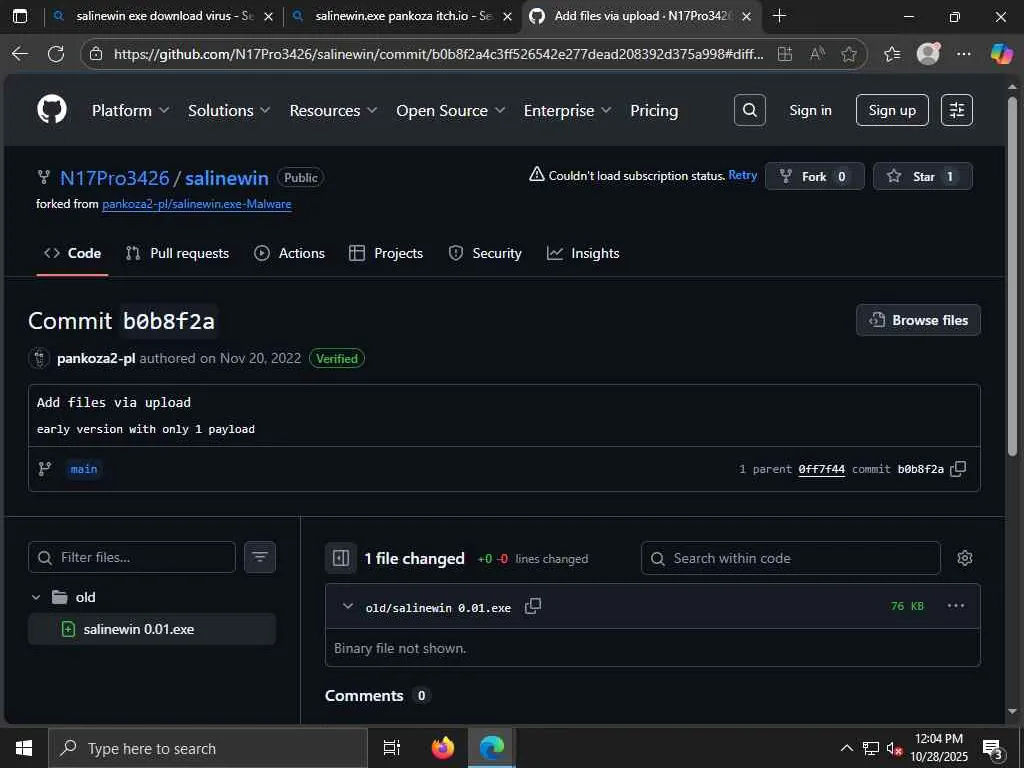Click the Windows taskbar search box

click(x=208, y=748)
